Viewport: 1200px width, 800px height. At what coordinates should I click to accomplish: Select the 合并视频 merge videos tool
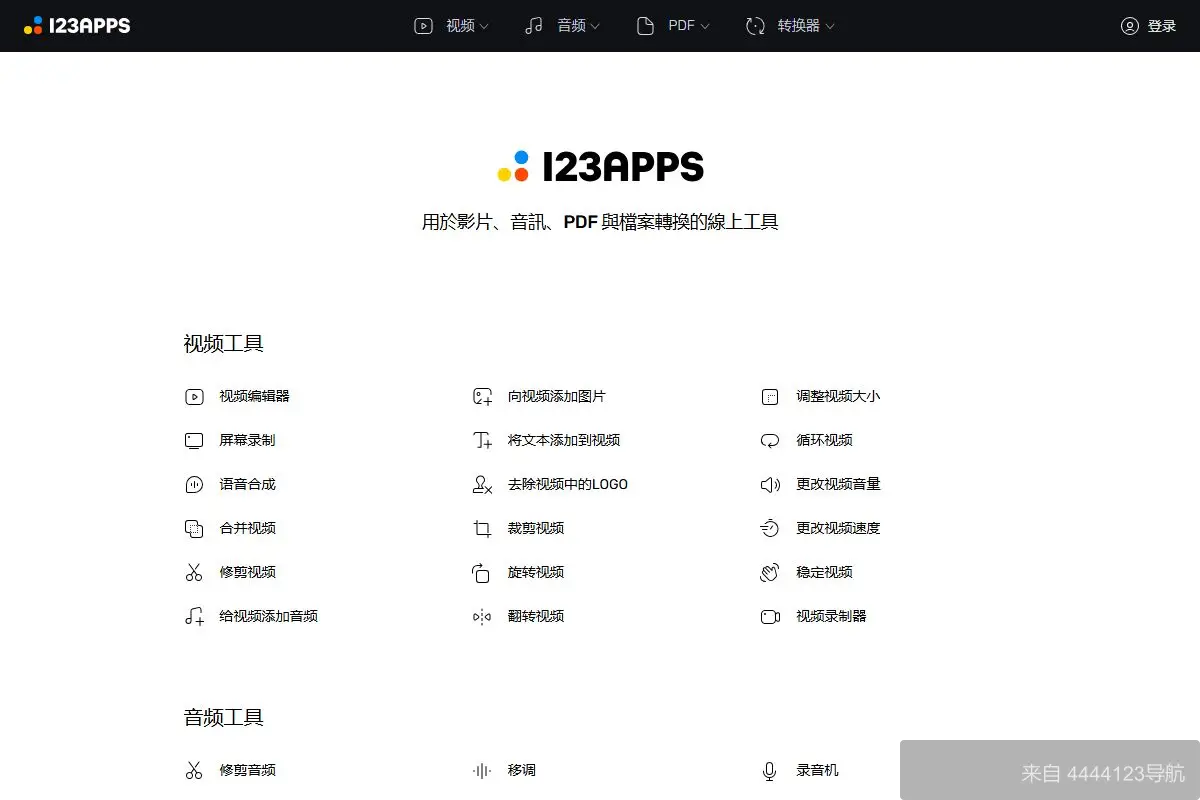[246, 528]
